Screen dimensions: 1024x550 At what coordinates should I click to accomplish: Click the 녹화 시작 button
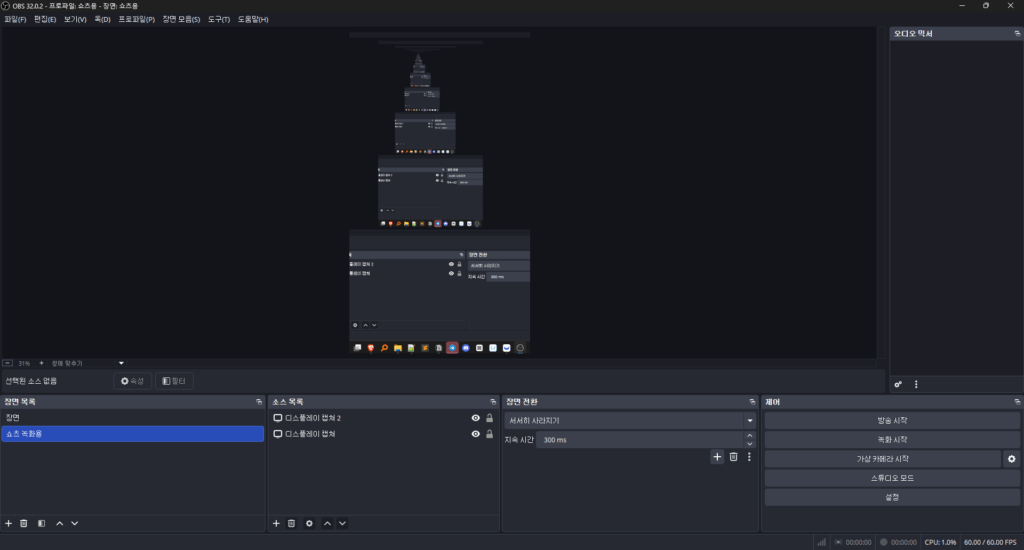[892, 440]
